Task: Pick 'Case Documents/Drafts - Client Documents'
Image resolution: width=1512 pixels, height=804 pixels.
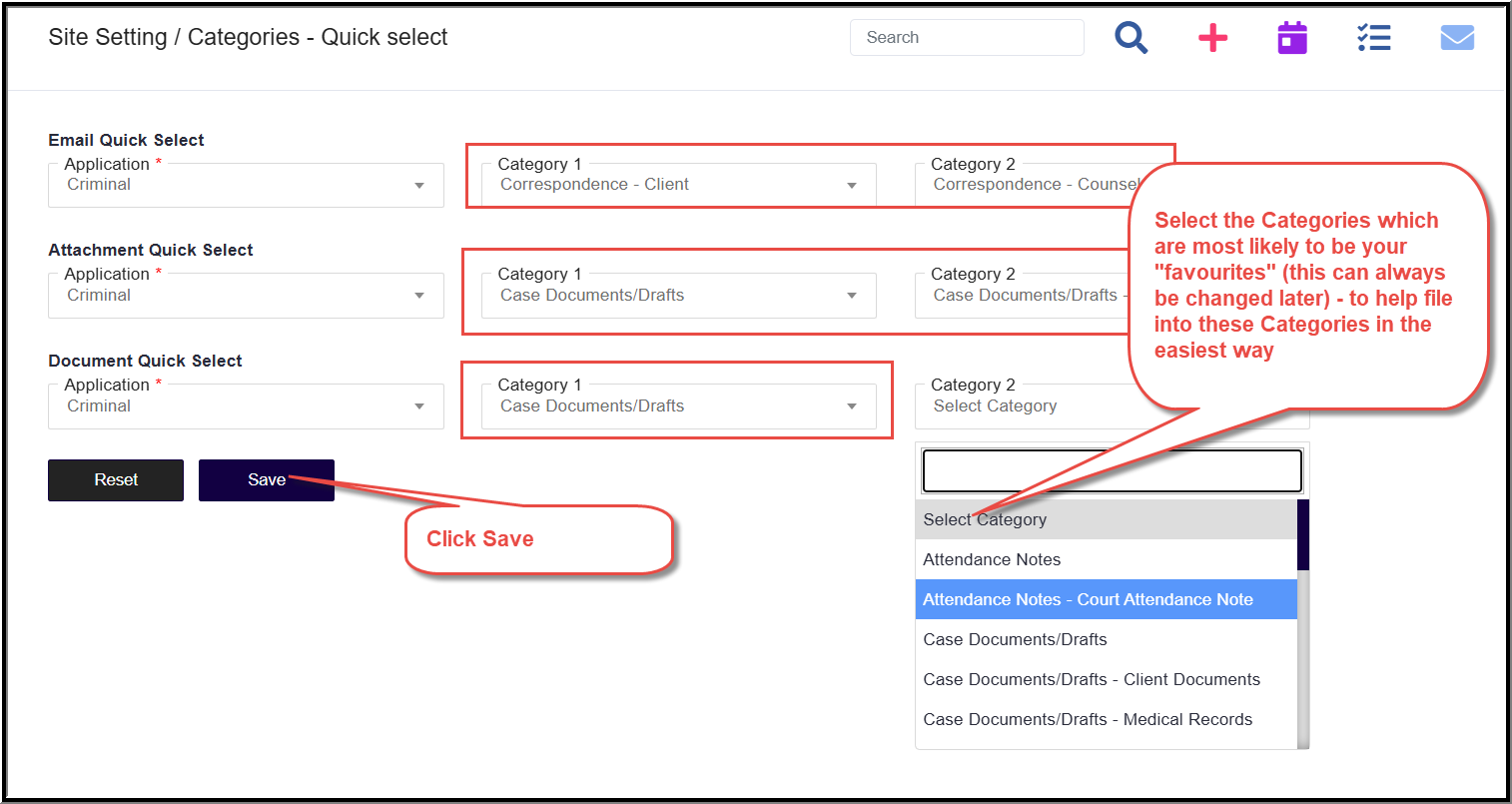Action: tap(1106, 679)
